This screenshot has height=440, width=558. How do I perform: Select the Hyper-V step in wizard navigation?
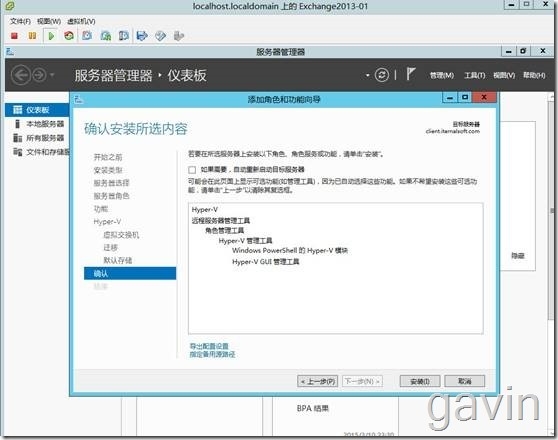tap(107, 222)
